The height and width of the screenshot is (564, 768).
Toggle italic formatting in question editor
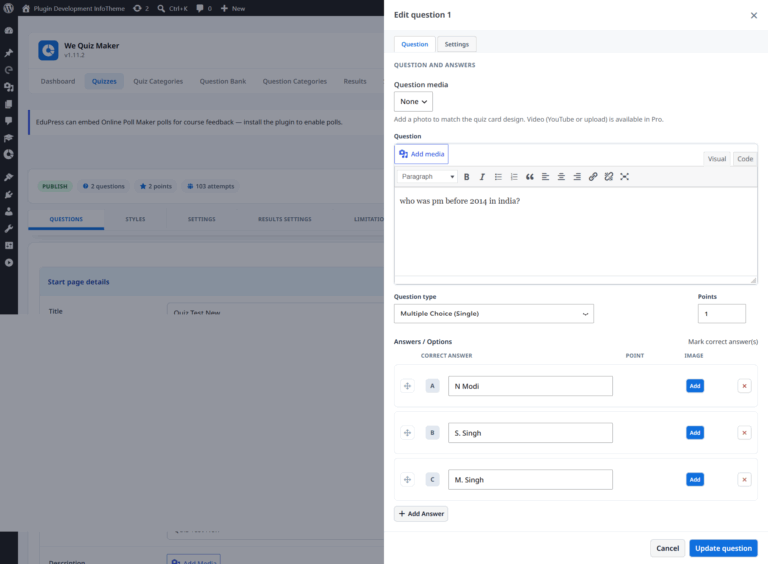pyautogui.click(x=482, y=177)
